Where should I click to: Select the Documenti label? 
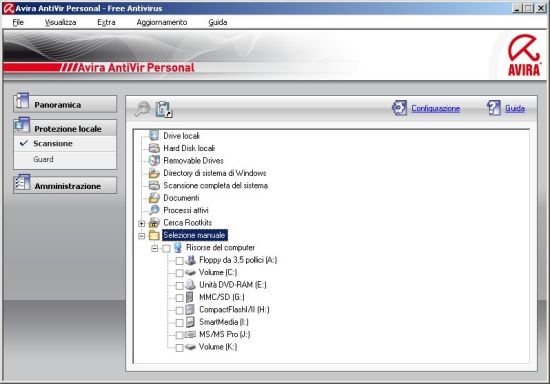(x=181, y=198)
